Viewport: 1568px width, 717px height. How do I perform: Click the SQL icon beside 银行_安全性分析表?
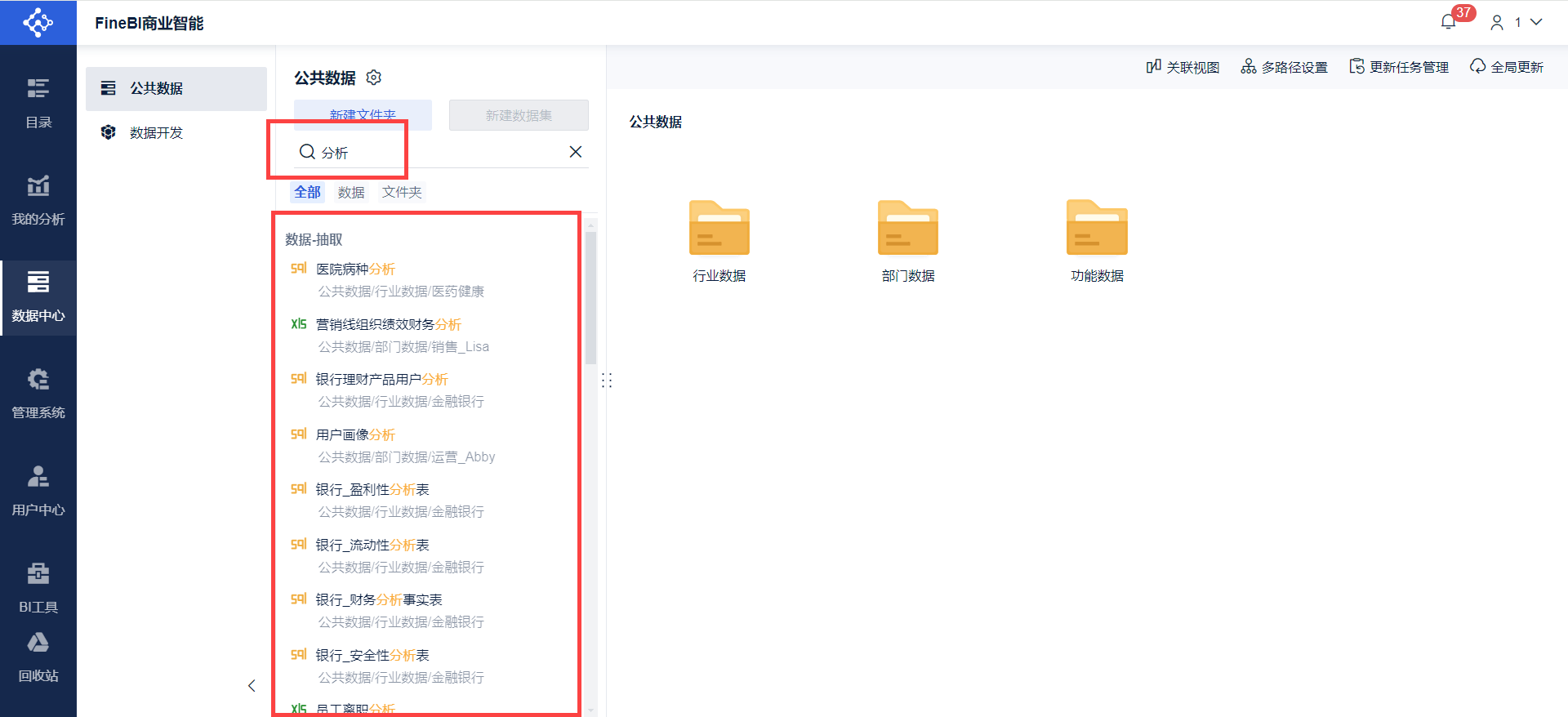tap(299, 655)
